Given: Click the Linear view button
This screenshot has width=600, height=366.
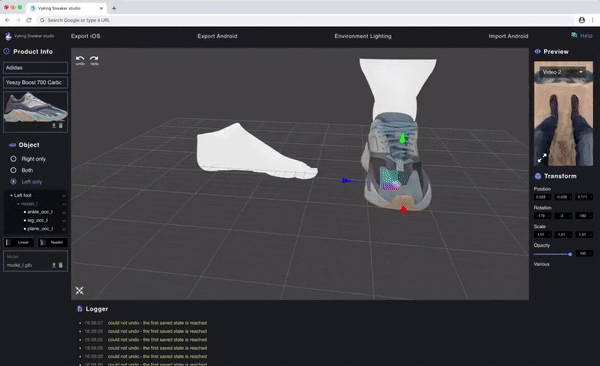Looking at the screenshot, I should click(18, 242).
